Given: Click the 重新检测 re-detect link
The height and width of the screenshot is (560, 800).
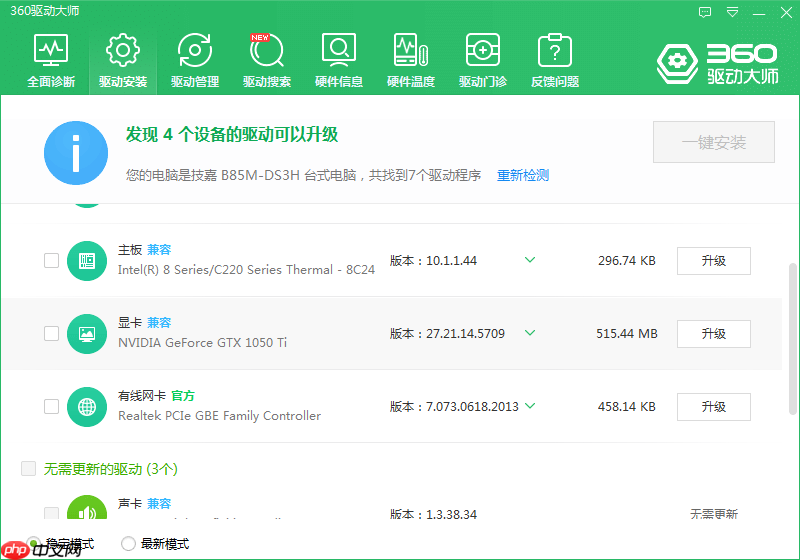Looking at the screenshot, I should click(x=523, y=175).
